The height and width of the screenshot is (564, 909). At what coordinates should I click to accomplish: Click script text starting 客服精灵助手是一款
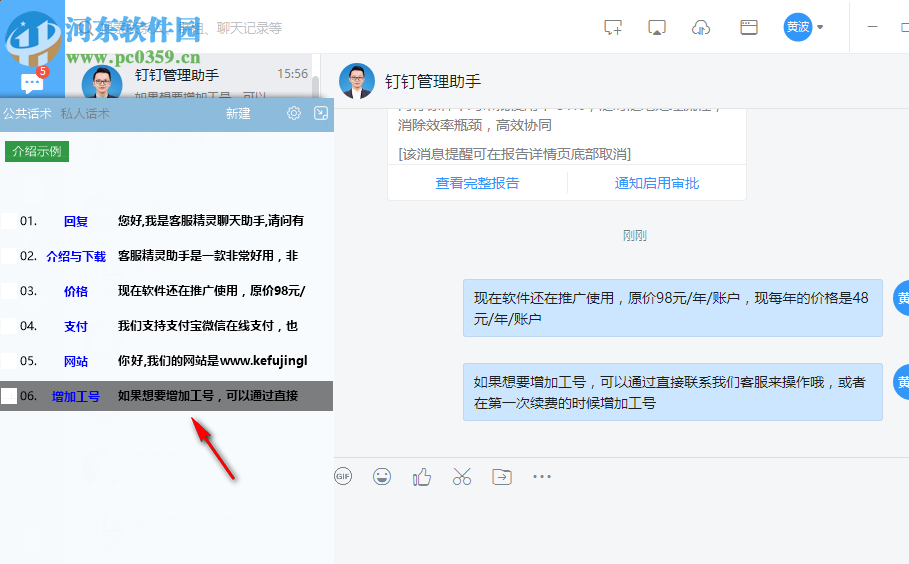coord(208,256)
